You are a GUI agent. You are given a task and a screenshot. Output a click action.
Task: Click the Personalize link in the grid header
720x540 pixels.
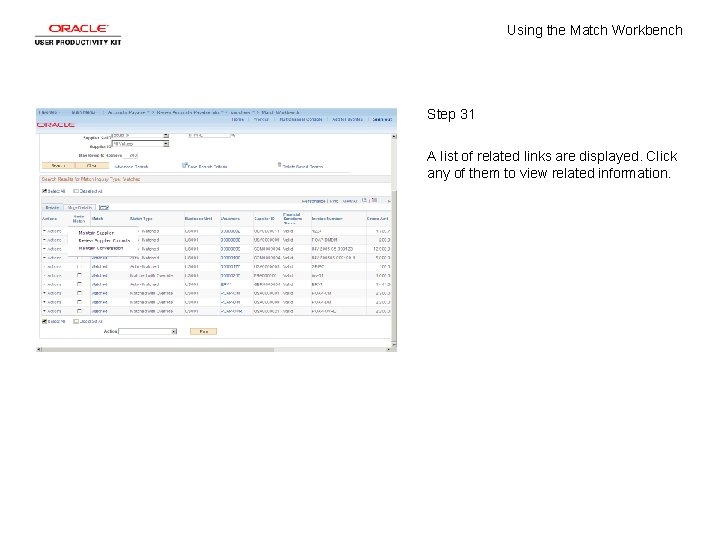314,201
